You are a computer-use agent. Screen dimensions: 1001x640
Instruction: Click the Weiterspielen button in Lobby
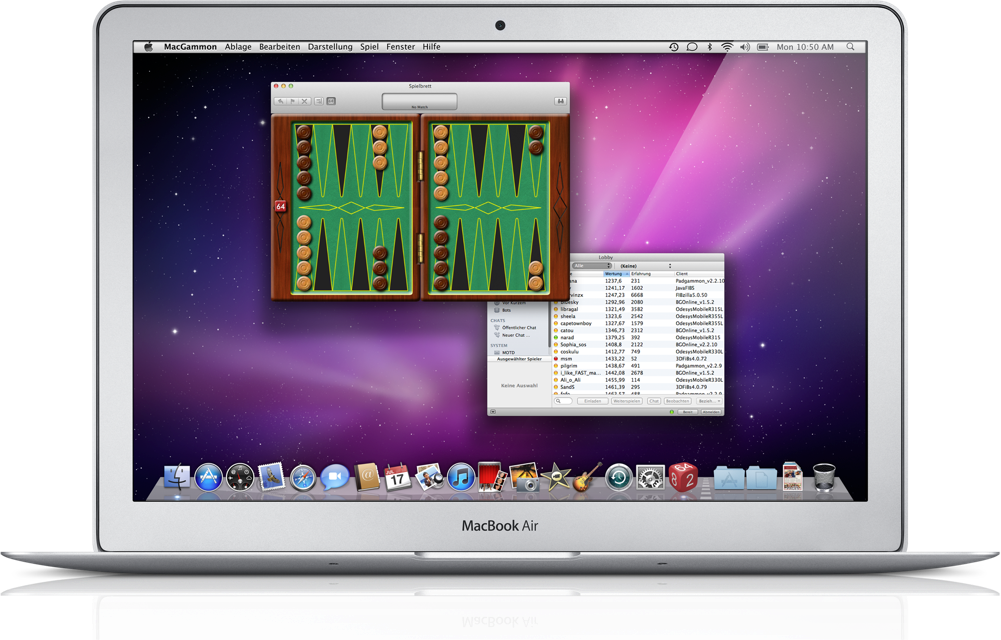627,401
